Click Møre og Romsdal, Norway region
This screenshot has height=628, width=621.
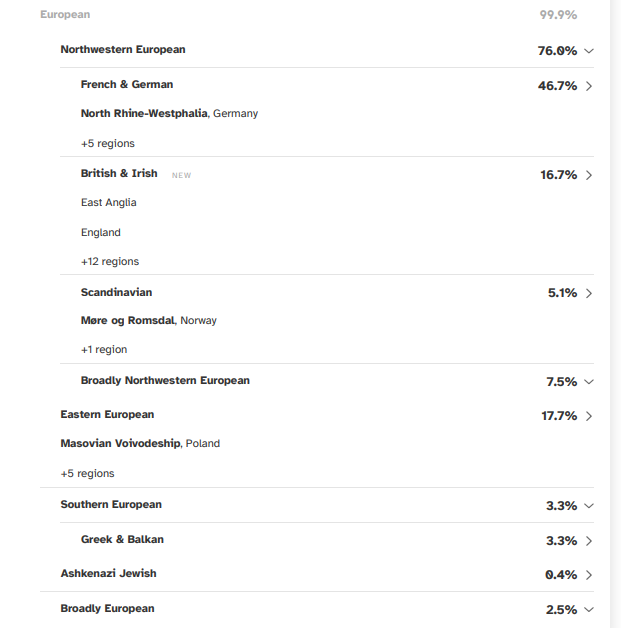click(x=149, y=320)
